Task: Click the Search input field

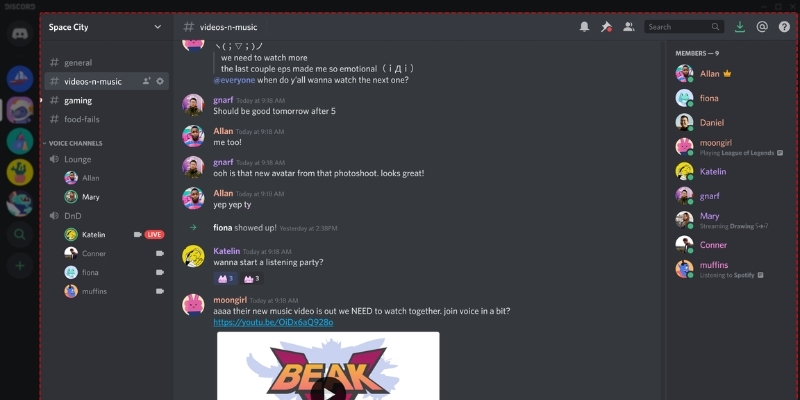Action: (684, 27)
